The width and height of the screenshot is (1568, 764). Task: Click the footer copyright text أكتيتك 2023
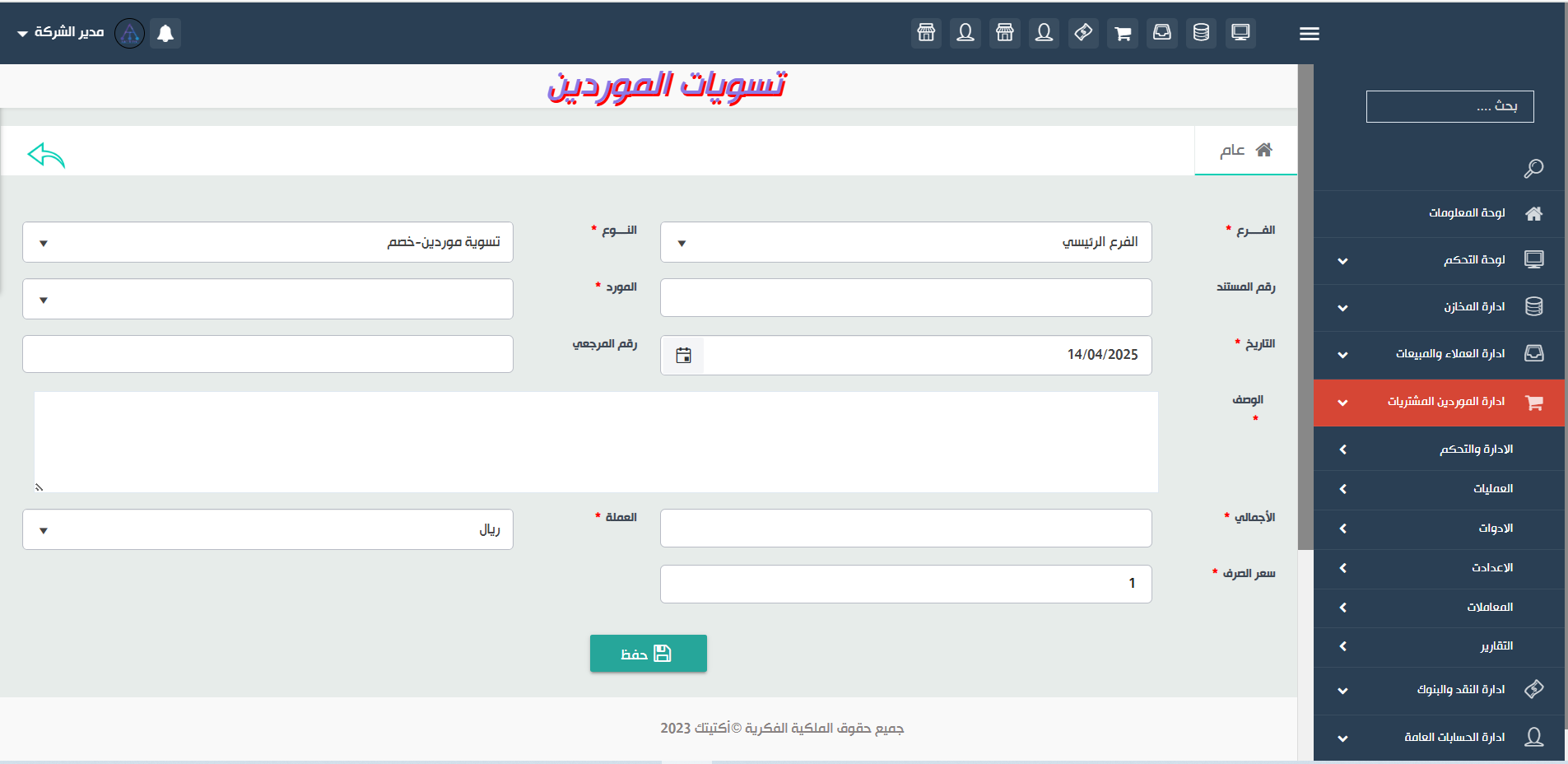(x=782, y=728)
